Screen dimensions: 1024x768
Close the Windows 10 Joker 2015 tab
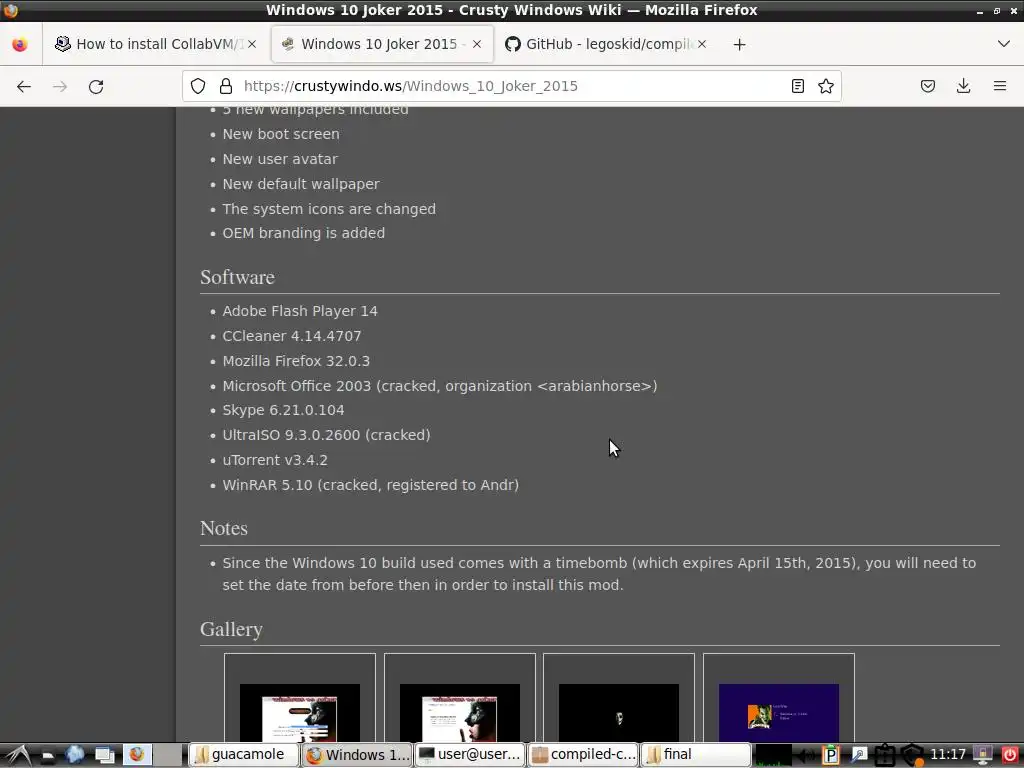pos(477,44)
